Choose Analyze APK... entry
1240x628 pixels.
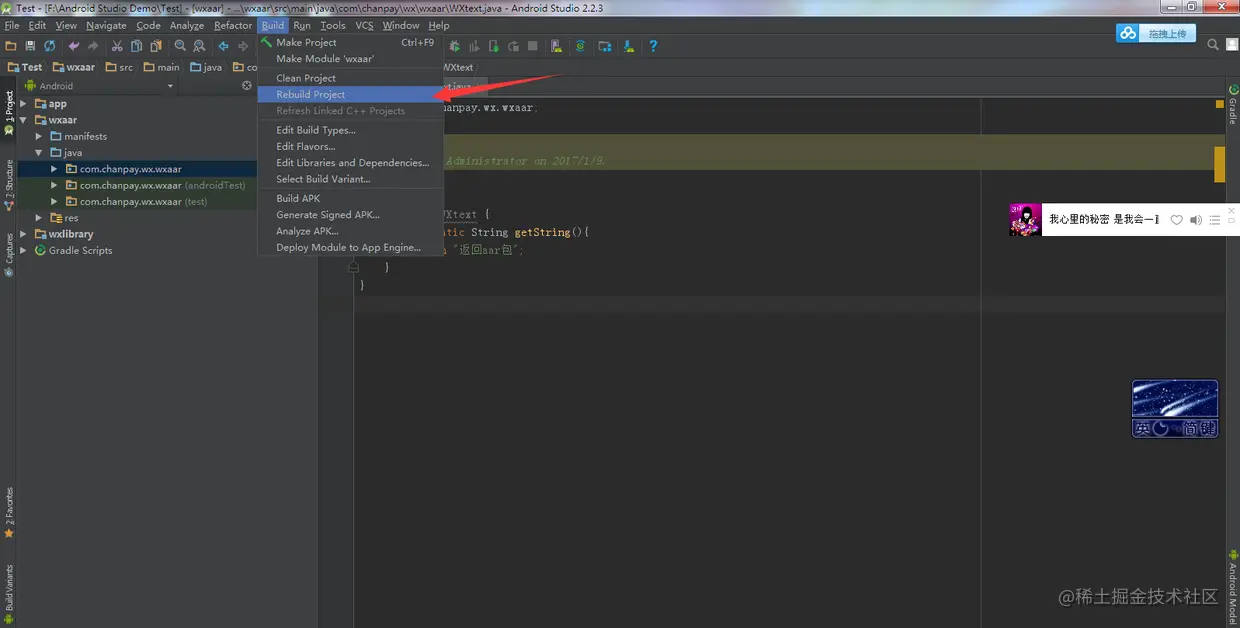click(350, 231)
